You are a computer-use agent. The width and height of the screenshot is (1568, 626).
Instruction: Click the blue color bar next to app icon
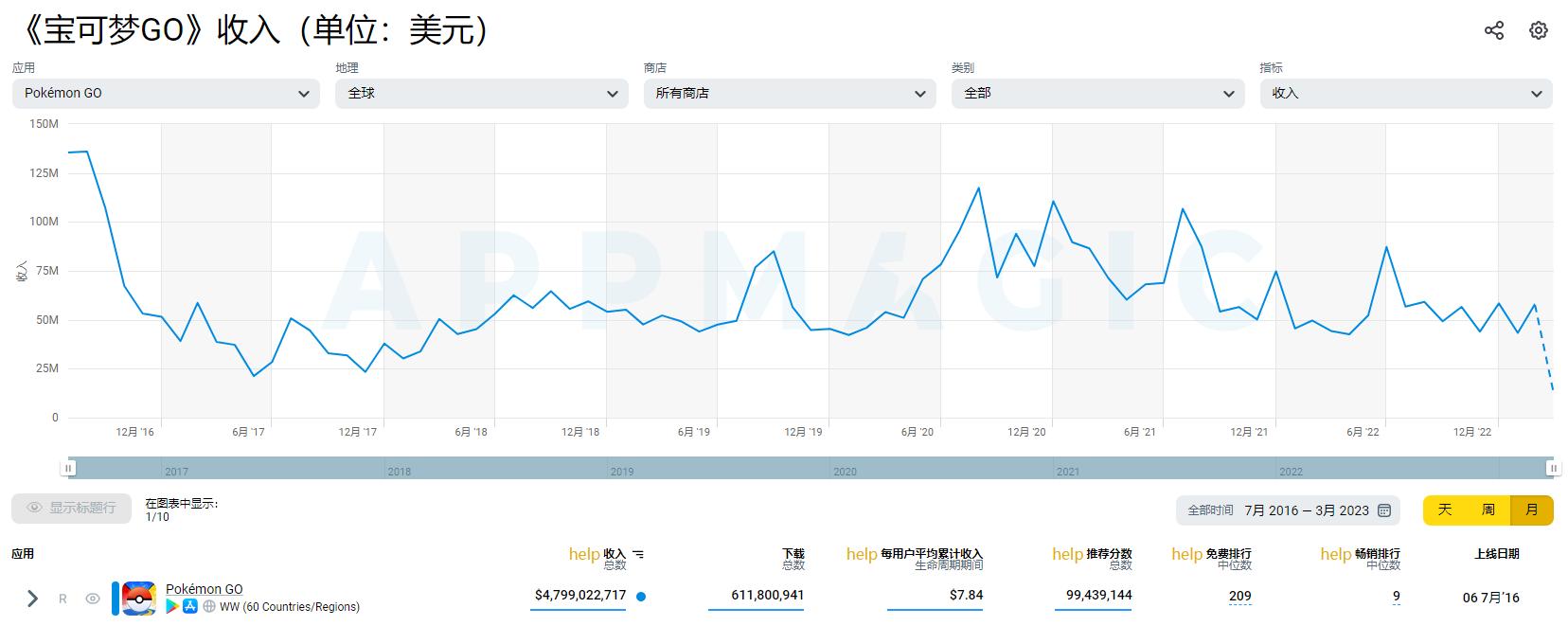point(116,598)
